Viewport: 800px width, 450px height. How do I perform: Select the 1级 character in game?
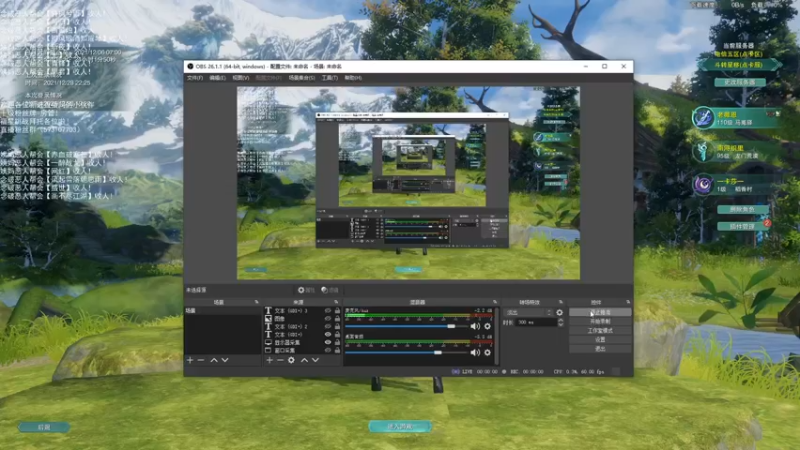(x=736, y=185)
